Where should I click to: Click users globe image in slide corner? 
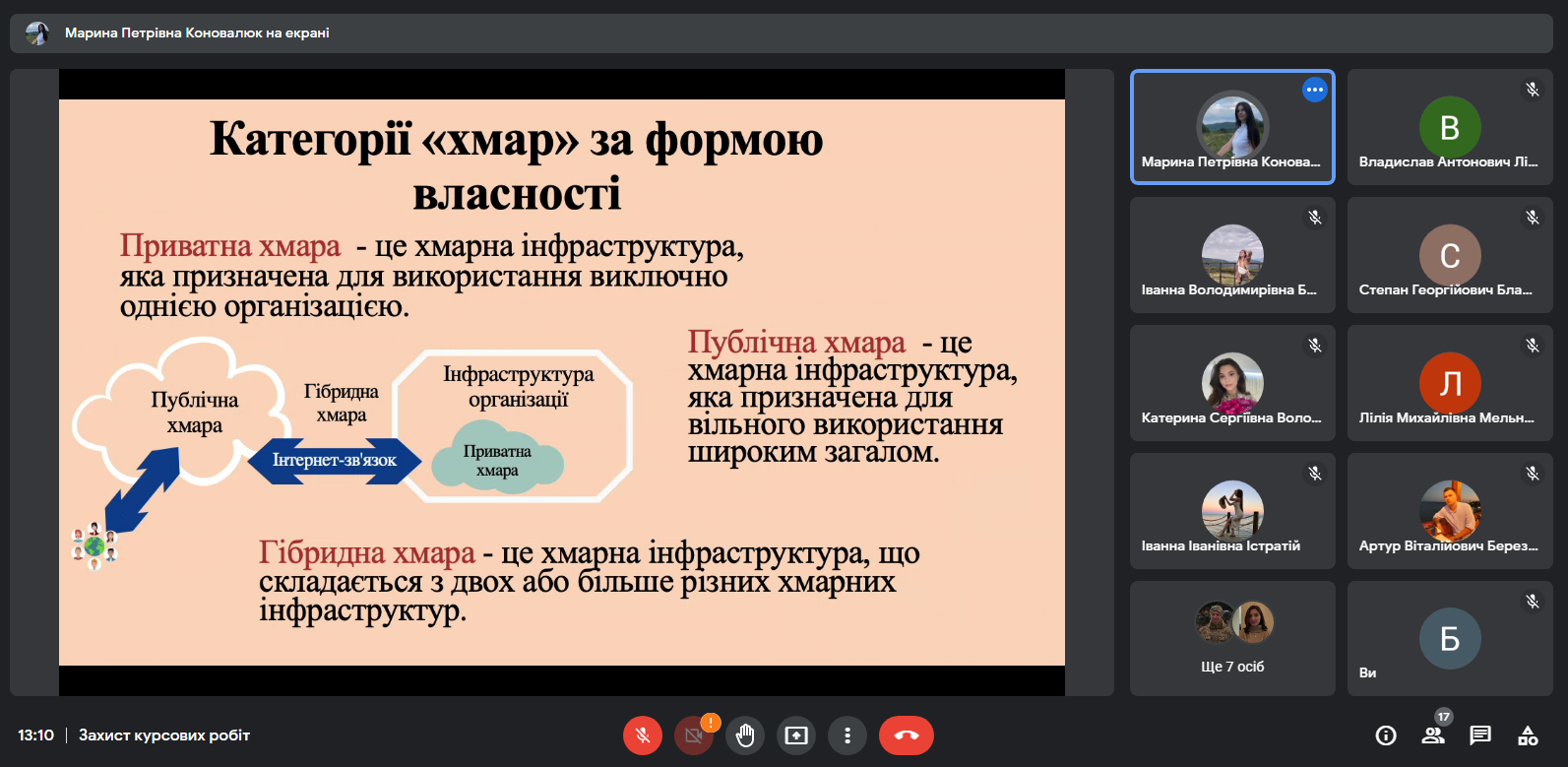[94, 545]
